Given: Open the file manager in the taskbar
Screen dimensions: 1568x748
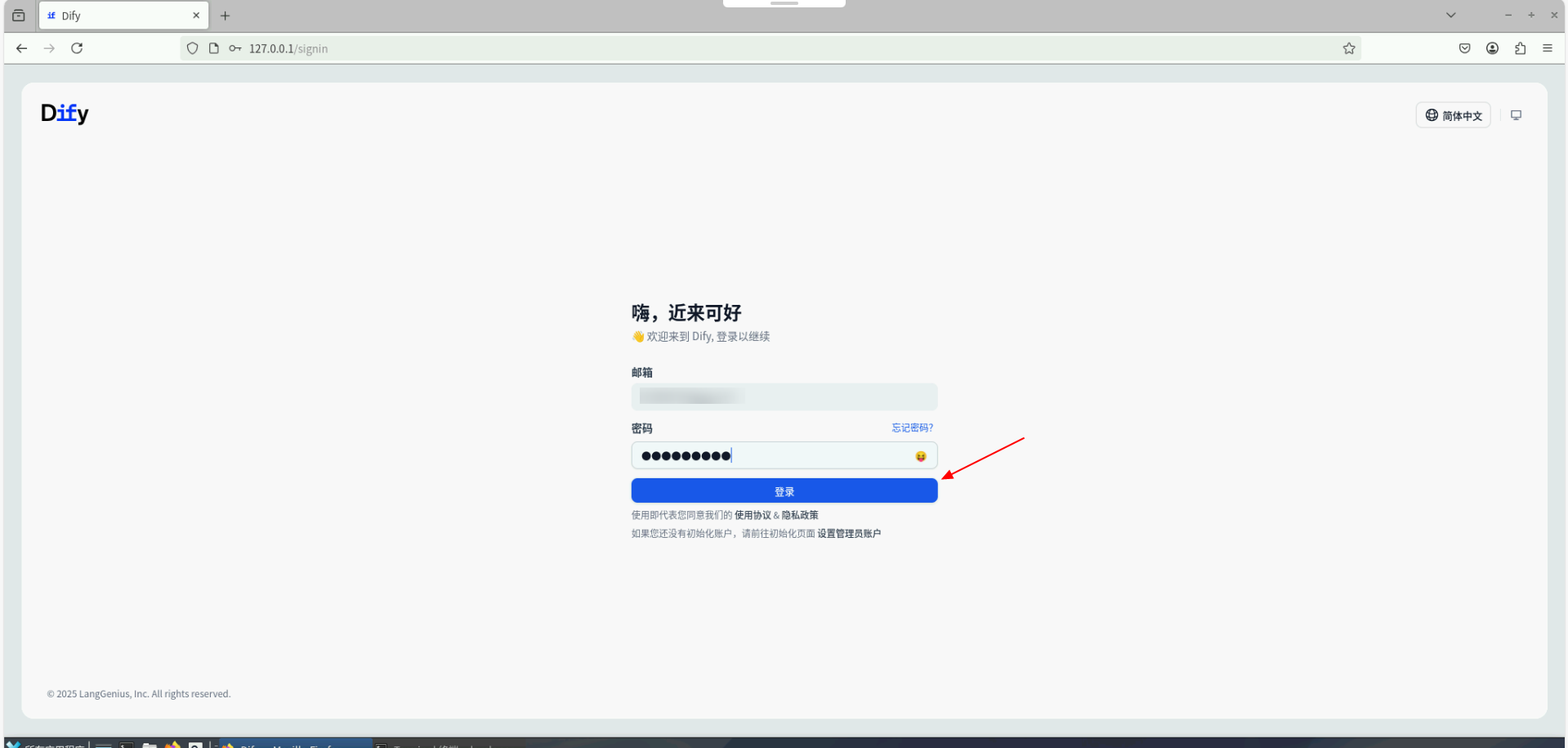Looking at the screenshot, I should click(x=150, y=745).
